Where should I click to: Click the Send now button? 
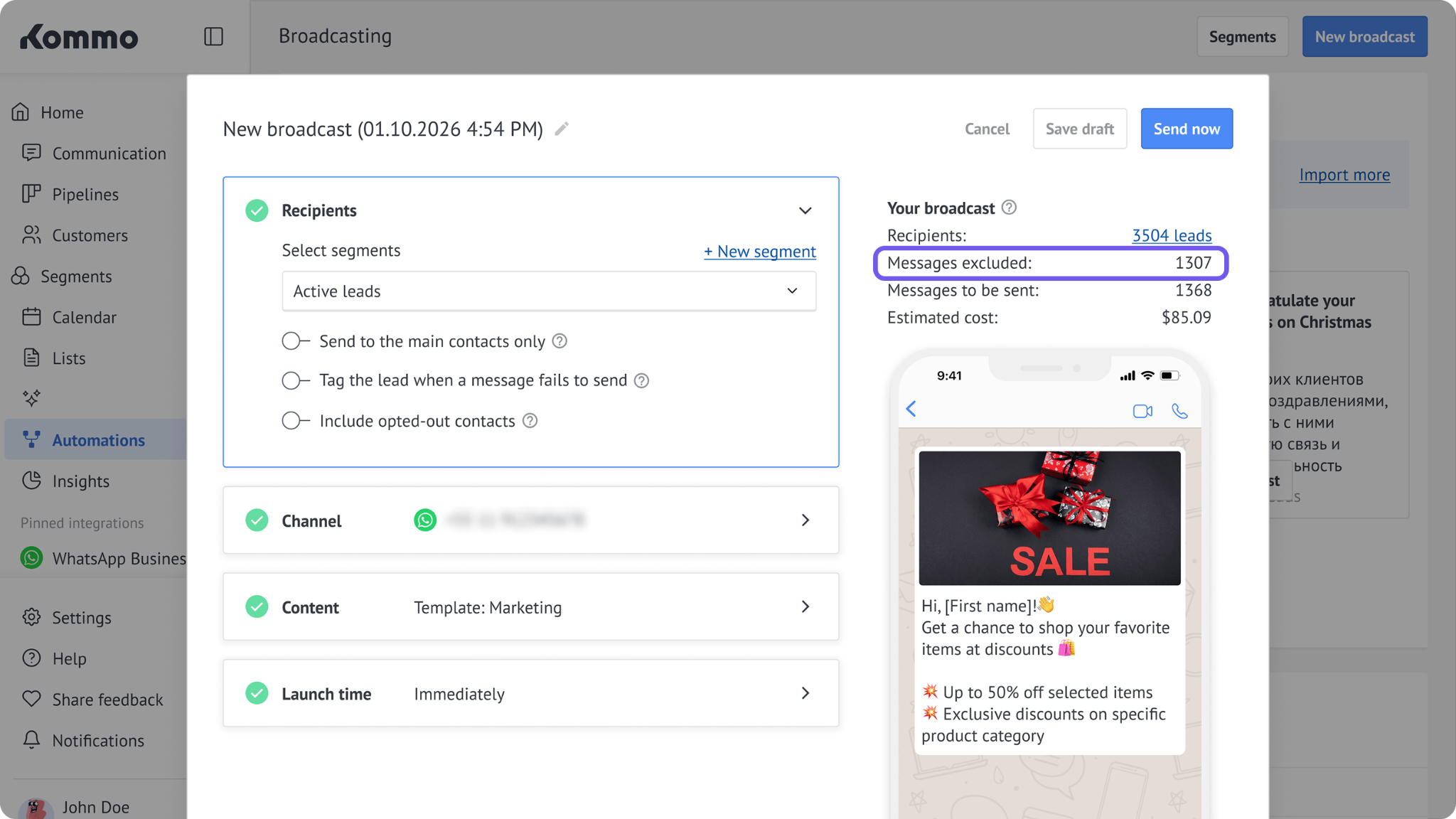click(x=1187, y=129)
